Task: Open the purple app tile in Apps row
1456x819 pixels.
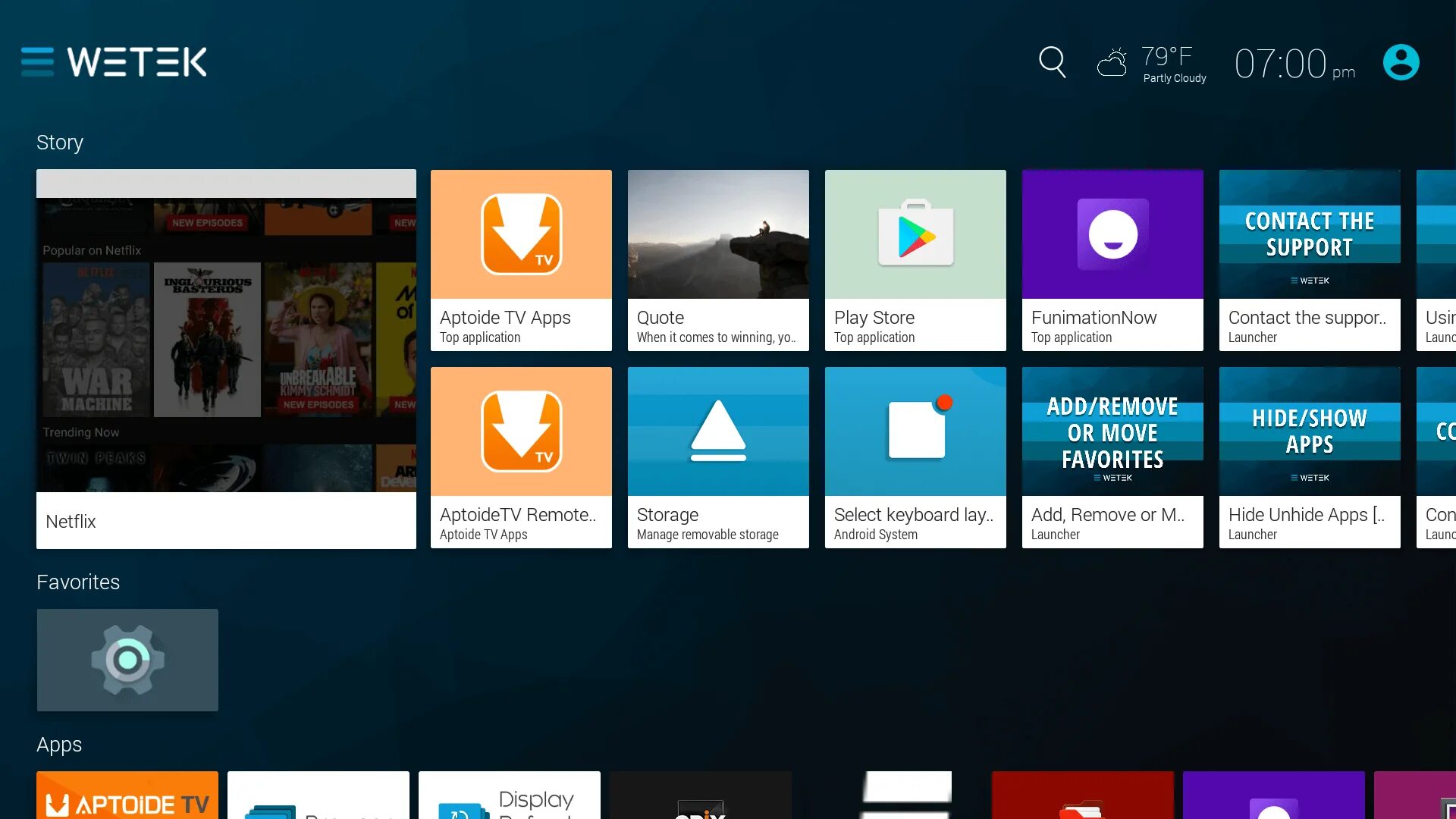Action: (1274, 795)
